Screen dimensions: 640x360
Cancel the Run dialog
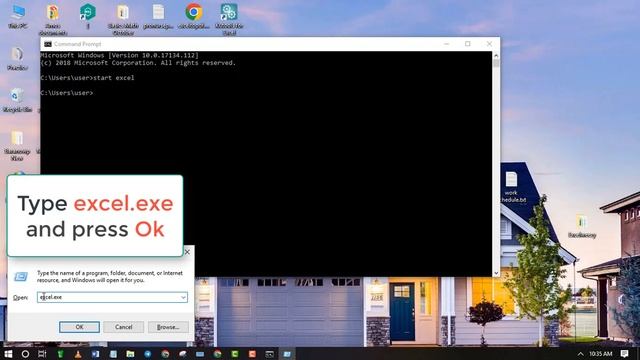click(x=123, y=327)
